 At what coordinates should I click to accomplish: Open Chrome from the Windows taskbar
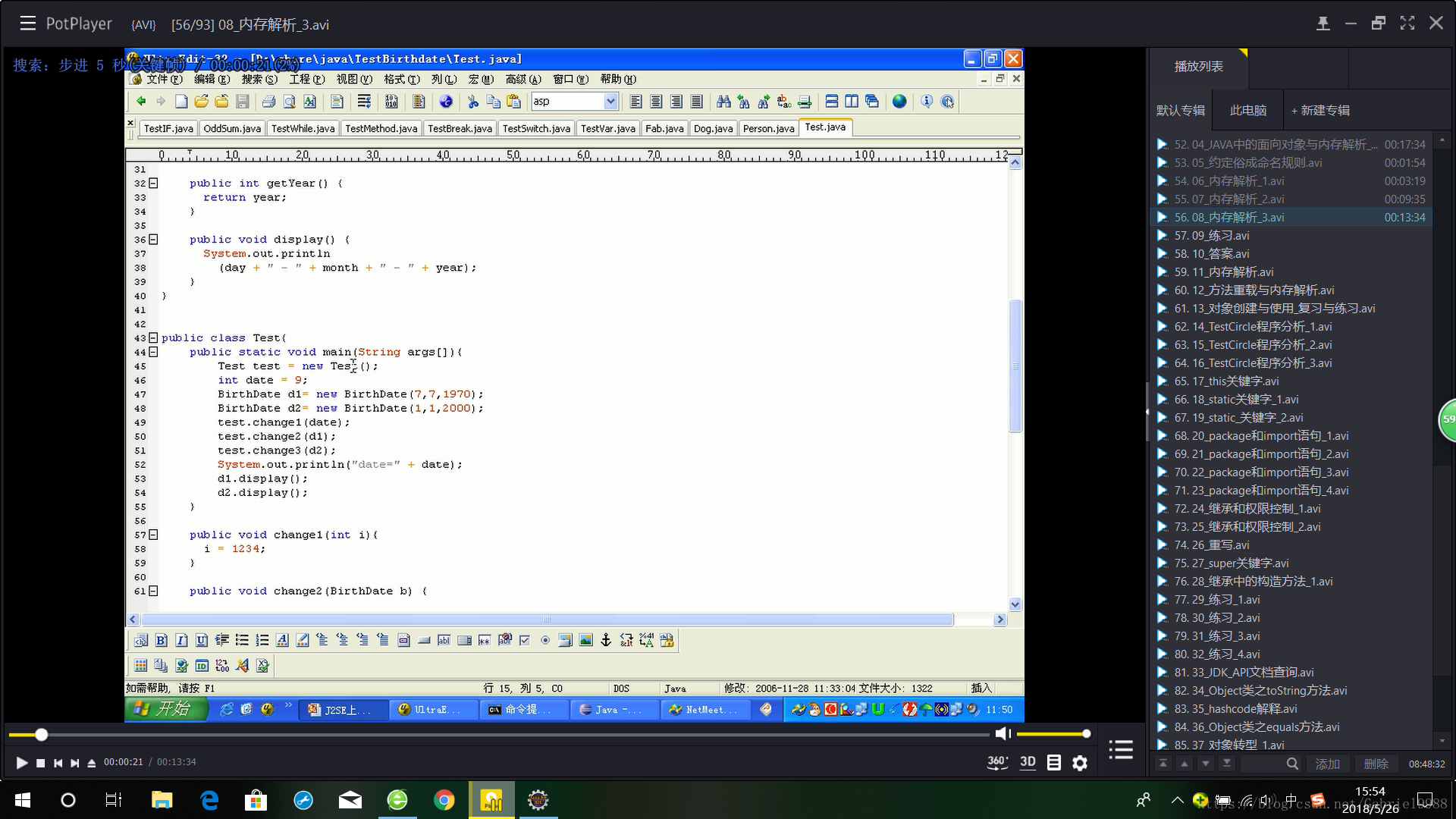(x=444, y=800)
